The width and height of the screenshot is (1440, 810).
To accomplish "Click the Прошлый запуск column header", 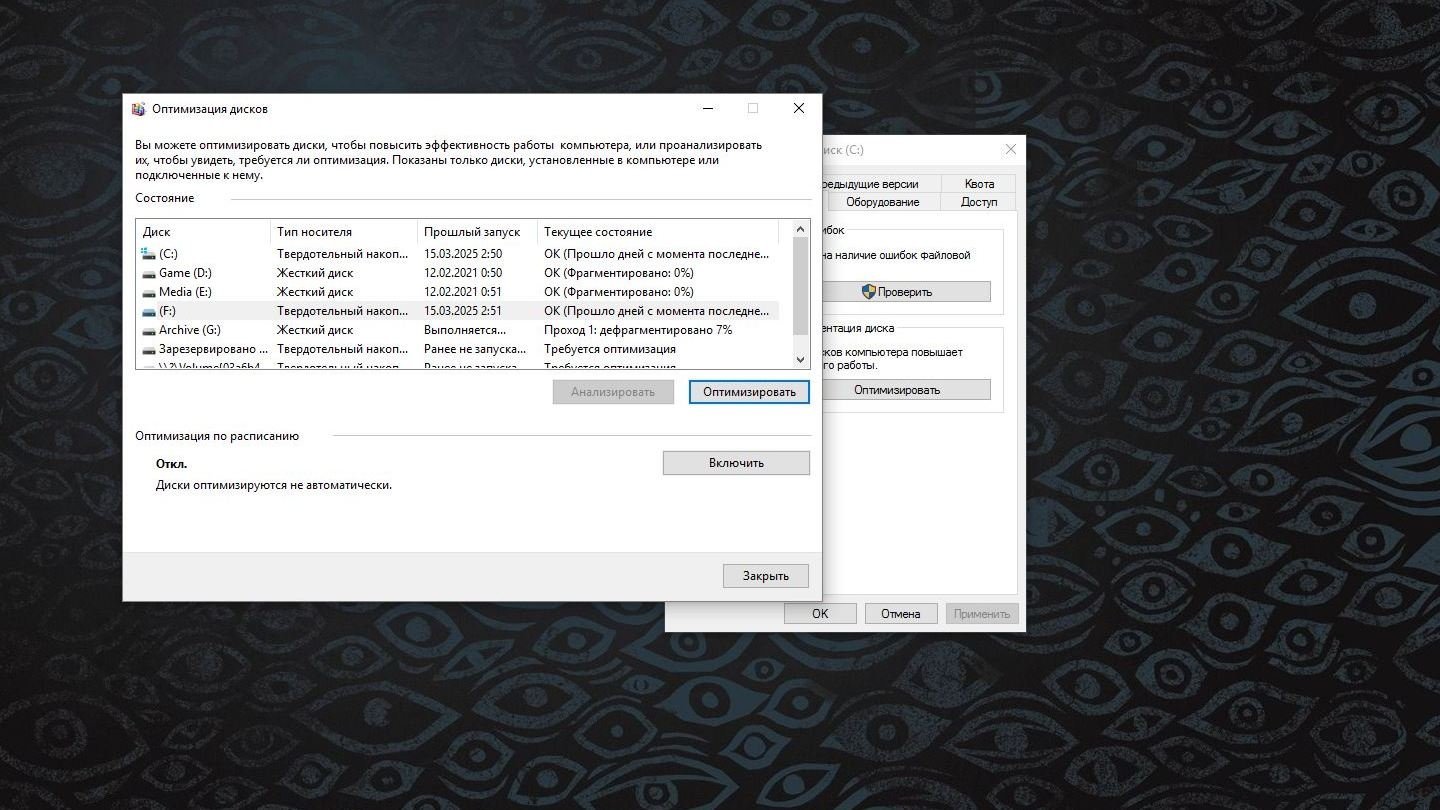I will [x=477, y=232].
